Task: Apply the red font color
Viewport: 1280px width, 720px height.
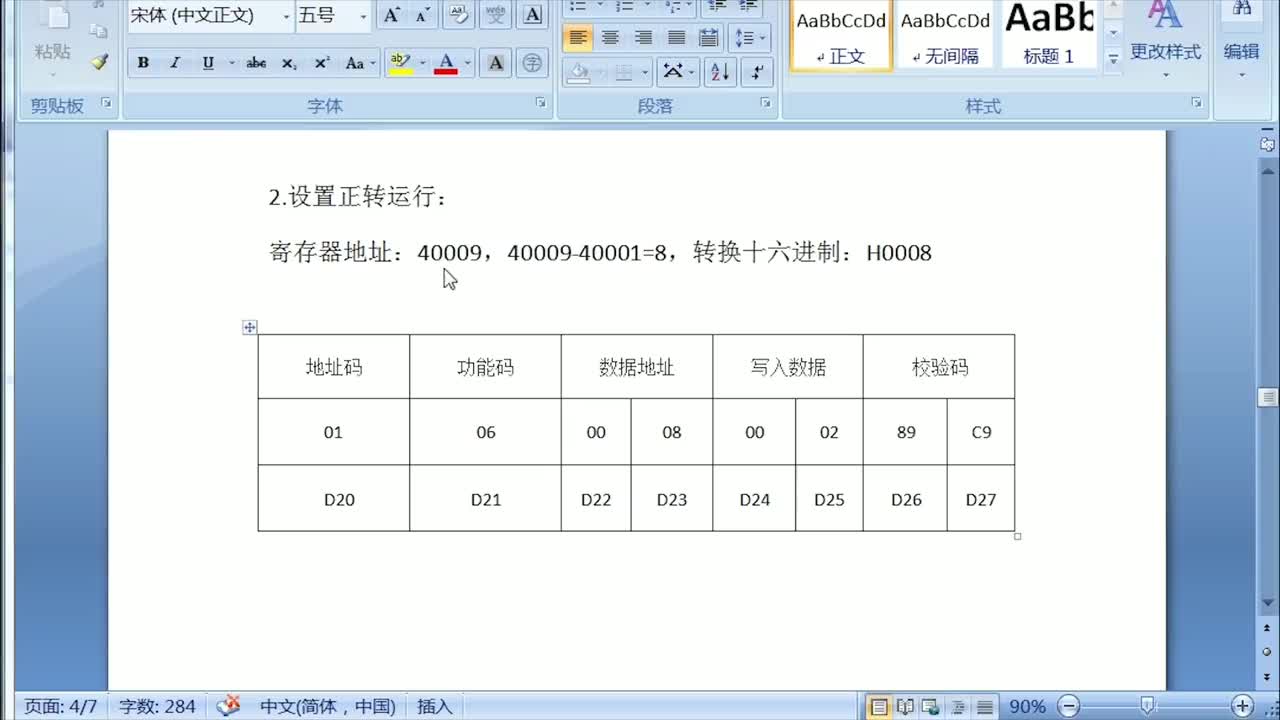Action: coord(446,63)
